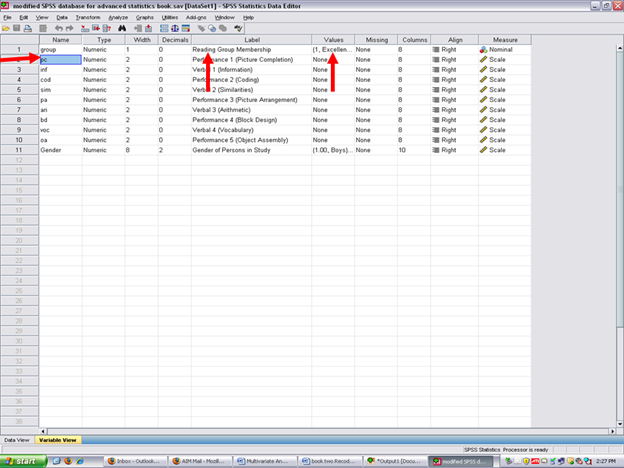Select row 11 header
Screen dimensions: 624x468
(x=17, y=149)
